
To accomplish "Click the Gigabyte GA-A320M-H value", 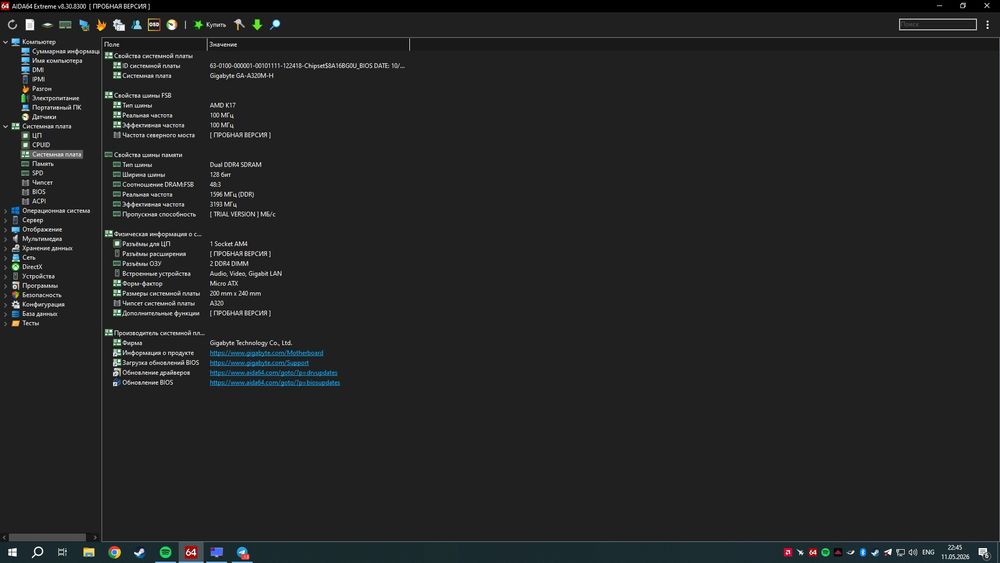I will [x=242, y=76].
